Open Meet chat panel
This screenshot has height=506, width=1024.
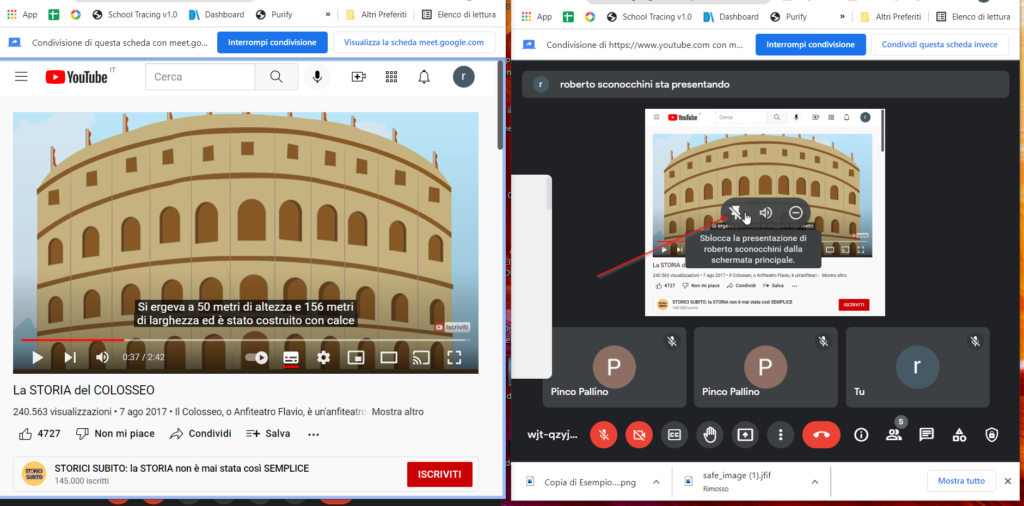[926, 435]
